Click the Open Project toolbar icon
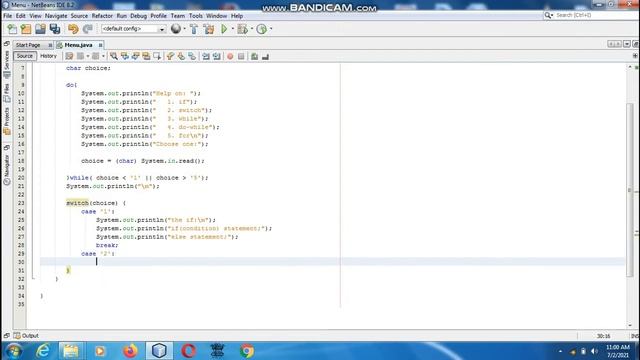The width and height of the screenshot is (640, 360). coord(40,29)
